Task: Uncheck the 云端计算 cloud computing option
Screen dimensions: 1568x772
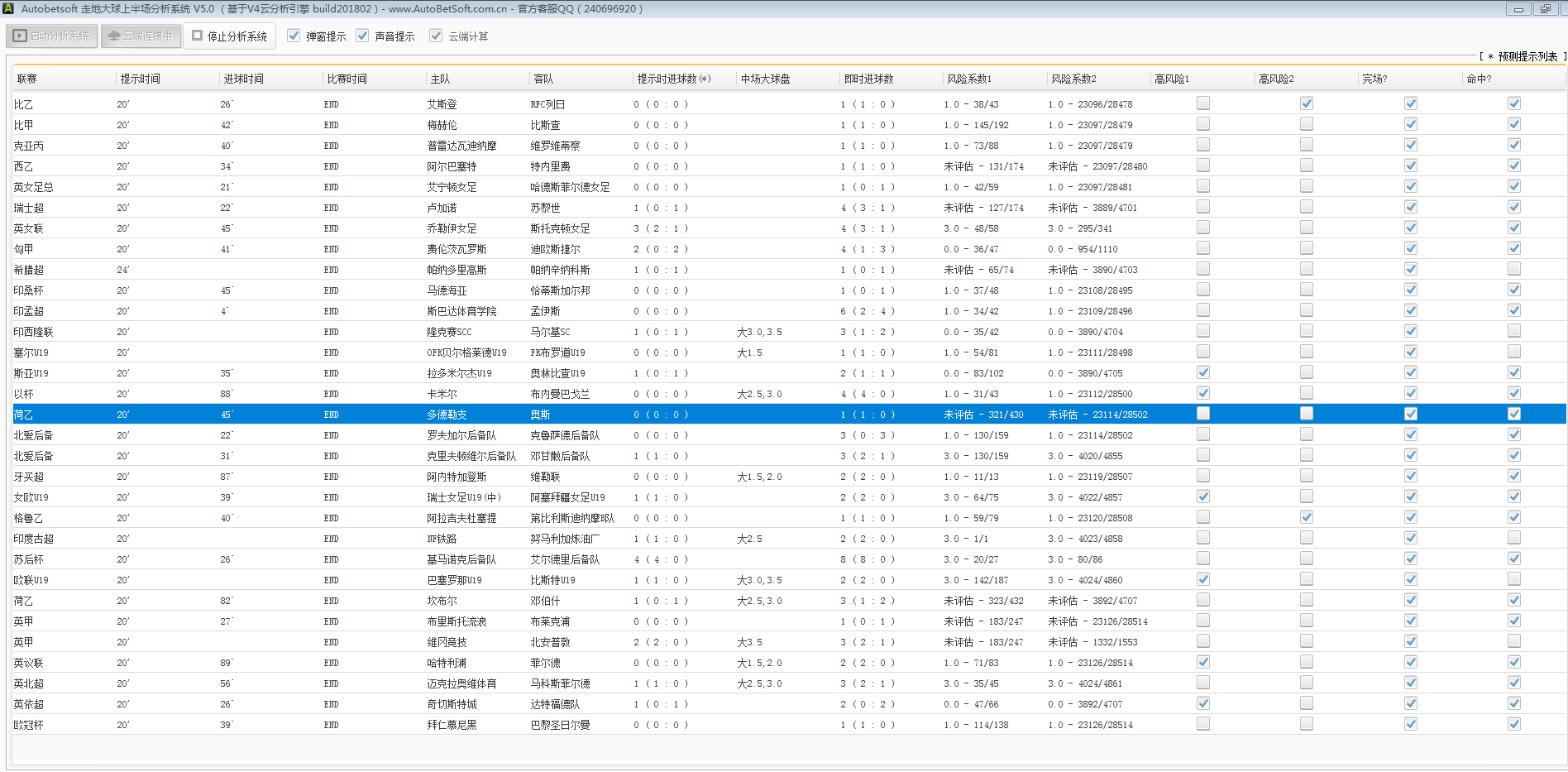Action: [x=436, y=36]
